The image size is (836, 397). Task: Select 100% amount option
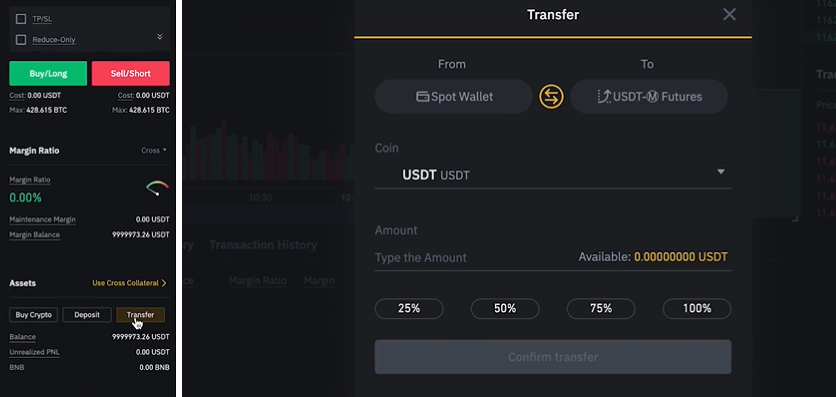pos(697,309)
